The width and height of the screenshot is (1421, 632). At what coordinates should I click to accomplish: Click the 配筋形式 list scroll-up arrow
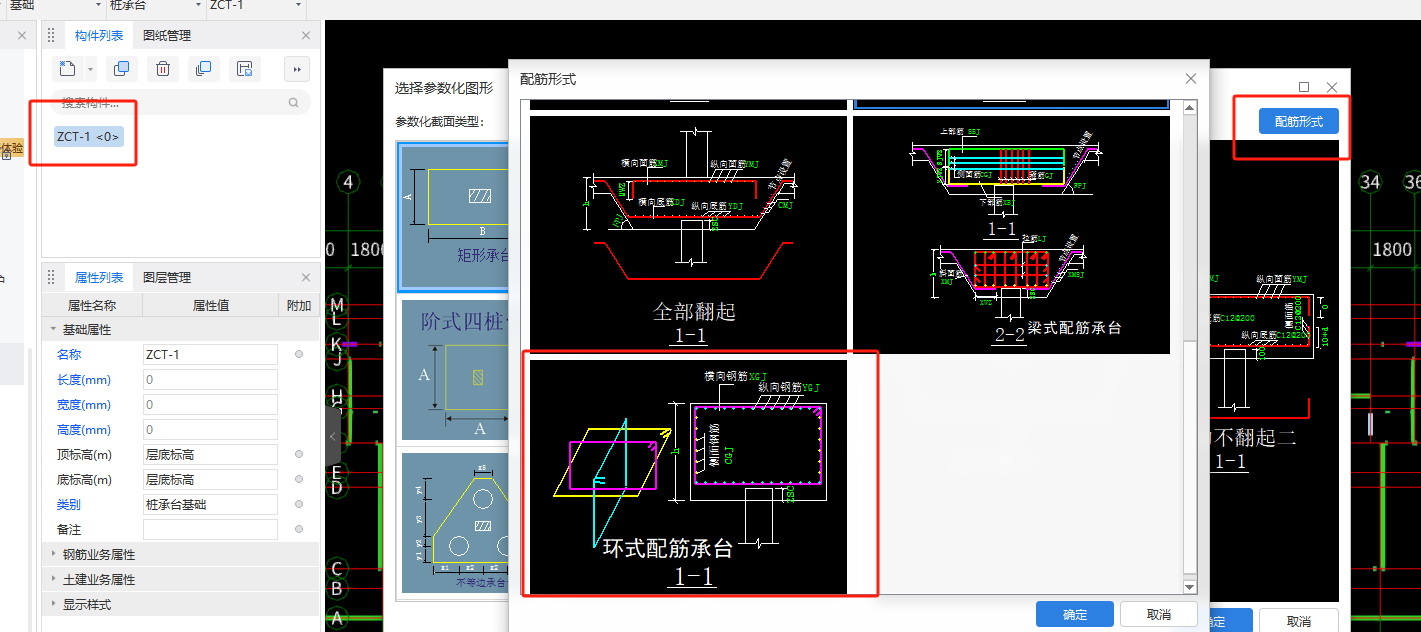point(1190,107)
